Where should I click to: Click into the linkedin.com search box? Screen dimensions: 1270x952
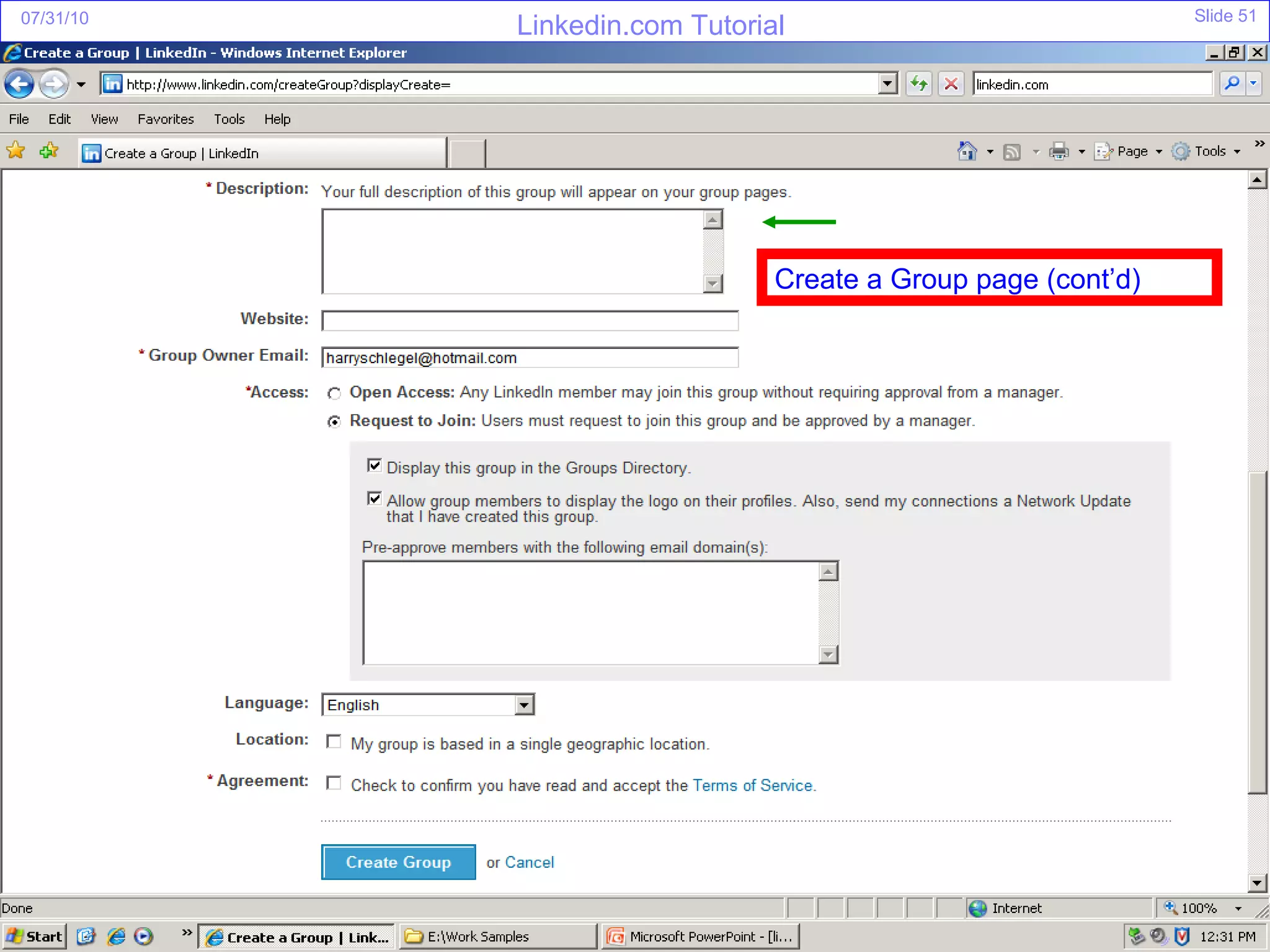pyautogui.click(x=1091, y=84)
